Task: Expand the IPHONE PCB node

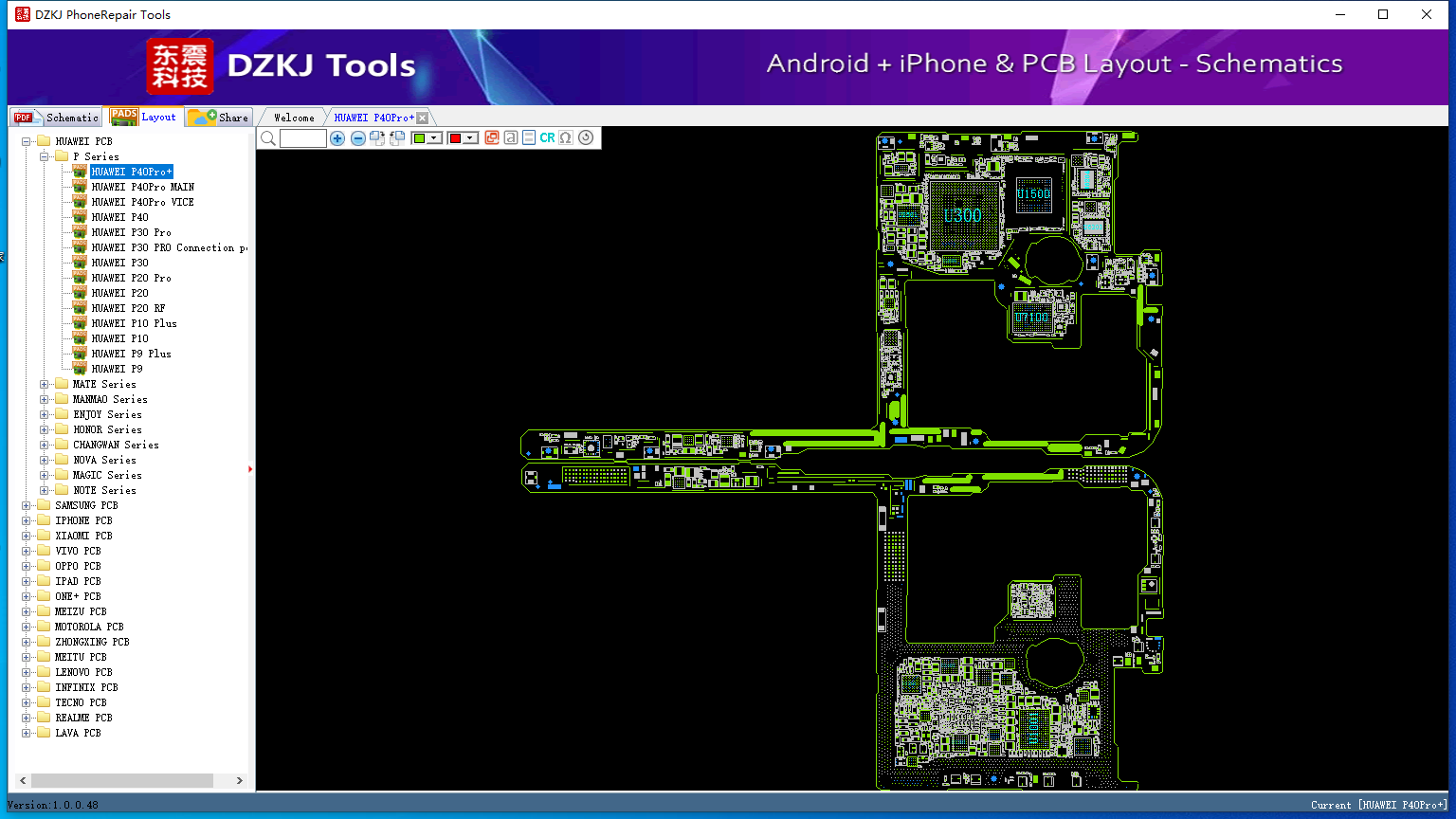Action: pyautogui.click(x=26, y=520)
